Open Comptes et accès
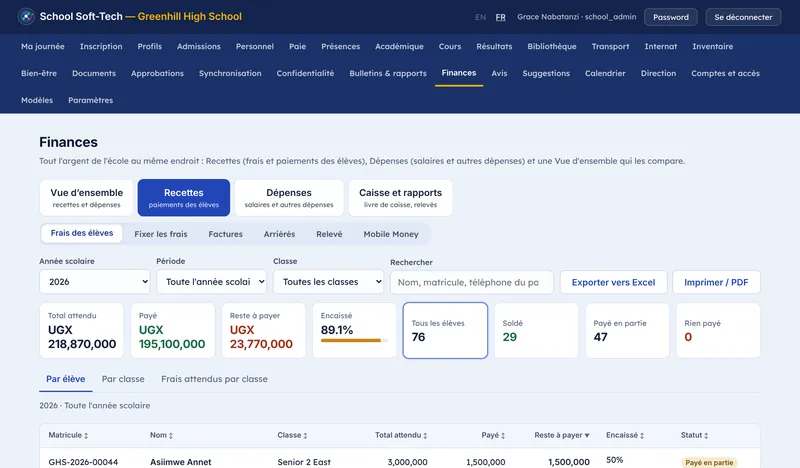 pyautogui.click(x=725, y=73)
